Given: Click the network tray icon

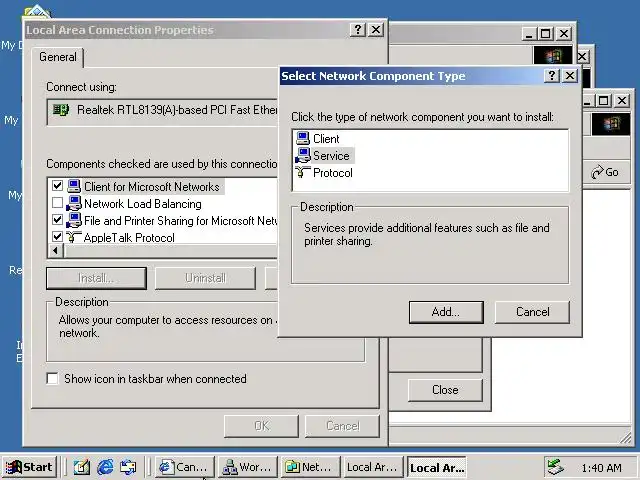Looking at the screenshot, I should 555,467.
